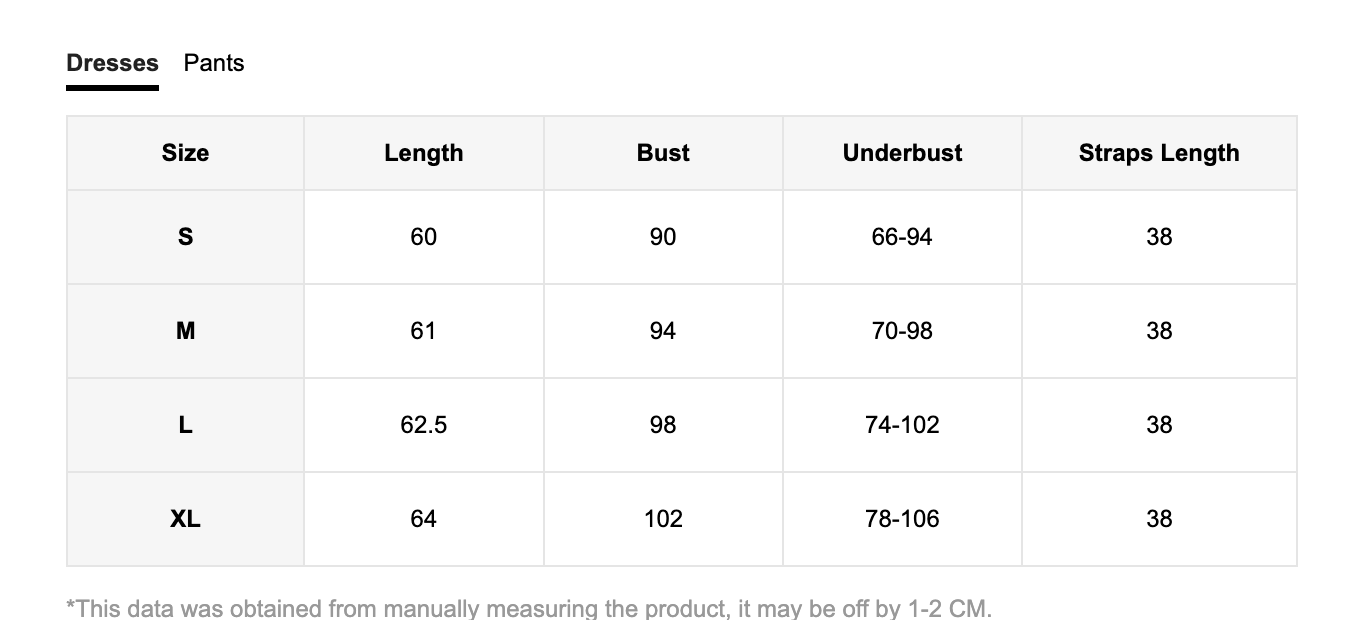Screen dimensions: 1364x620
Task: Select the S size row label
Action: tap(186, 237)
